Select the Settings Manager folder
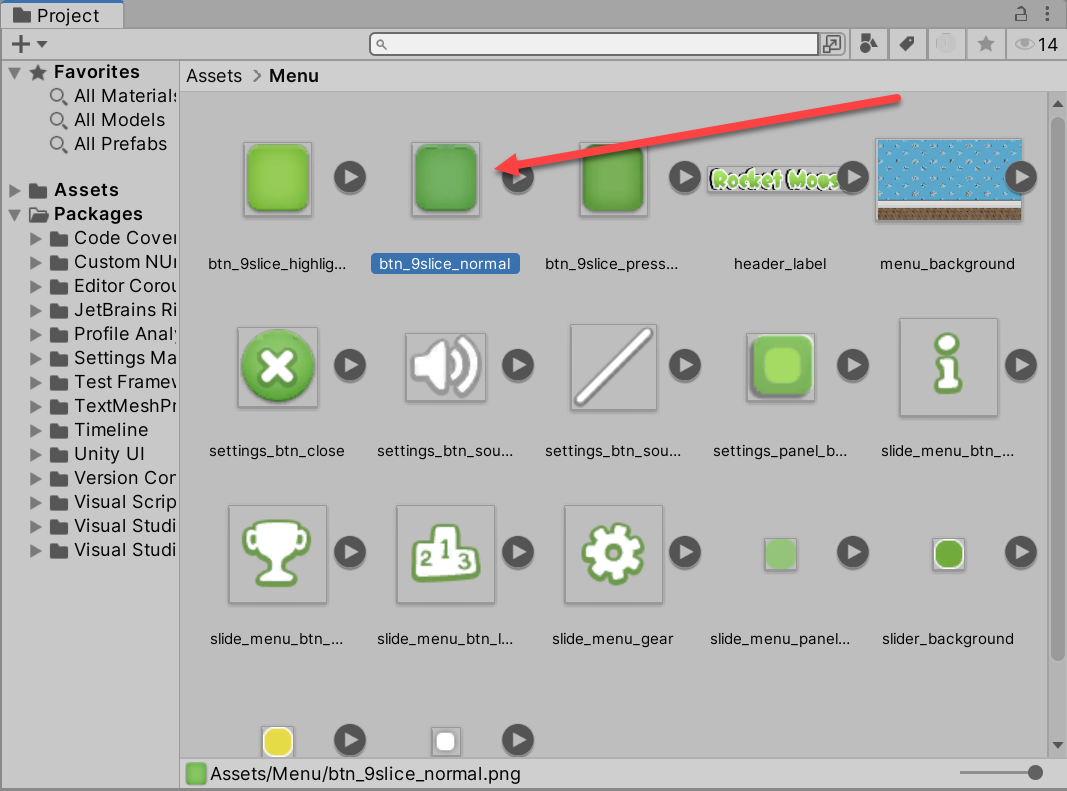Image resolution: width=1067 pixels, height=791 pixels. [114, 358]
